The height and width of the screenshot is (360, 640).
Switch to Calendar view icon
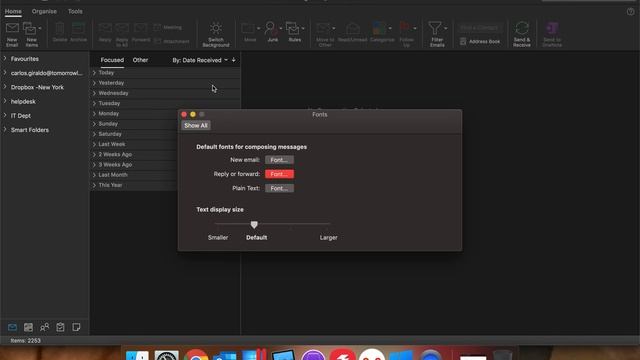[x=28, y=327]
